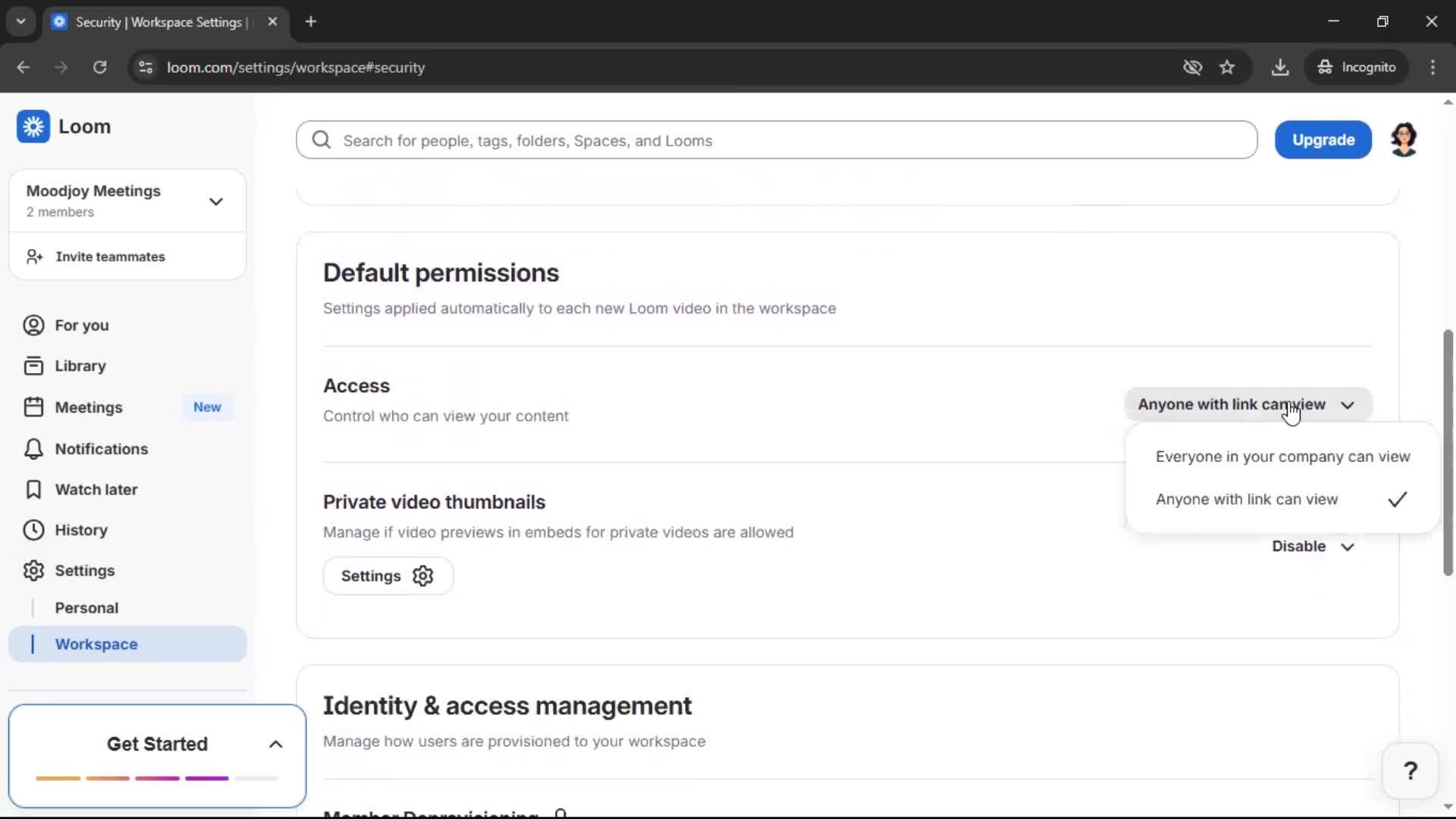Collapse the Get Started panel
This screenshot has width=1456, height=819.
coord(275,744)
